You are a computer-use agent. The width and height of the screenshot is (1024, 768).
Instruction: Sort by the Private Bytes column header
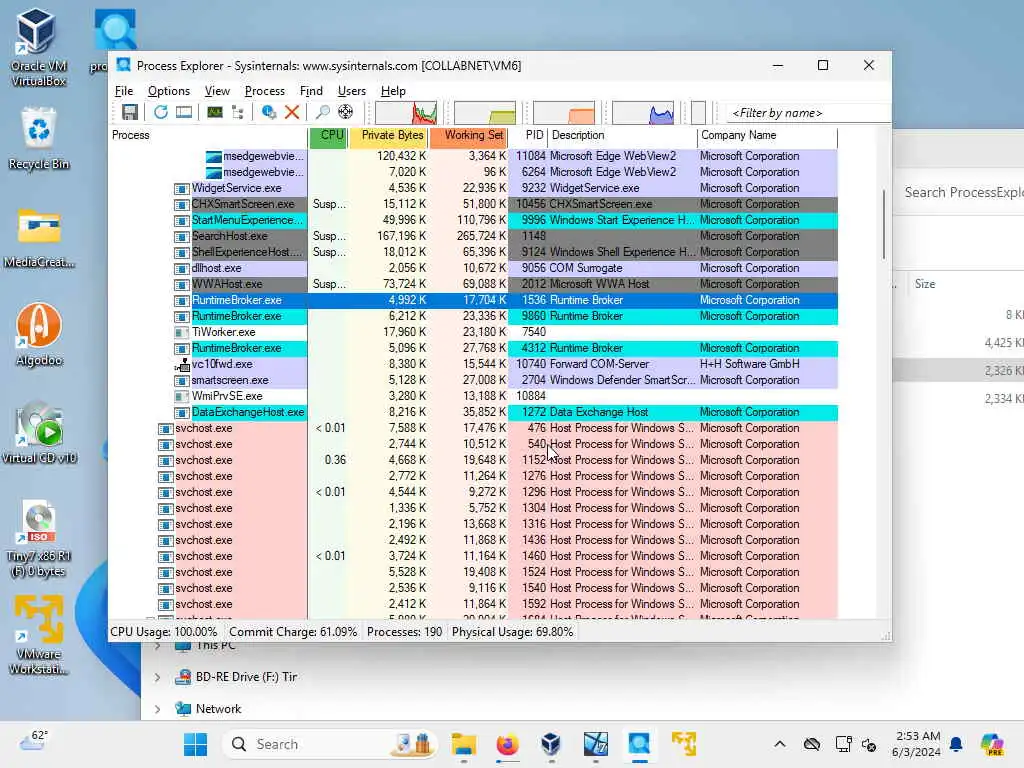click(x=389, y=135)
